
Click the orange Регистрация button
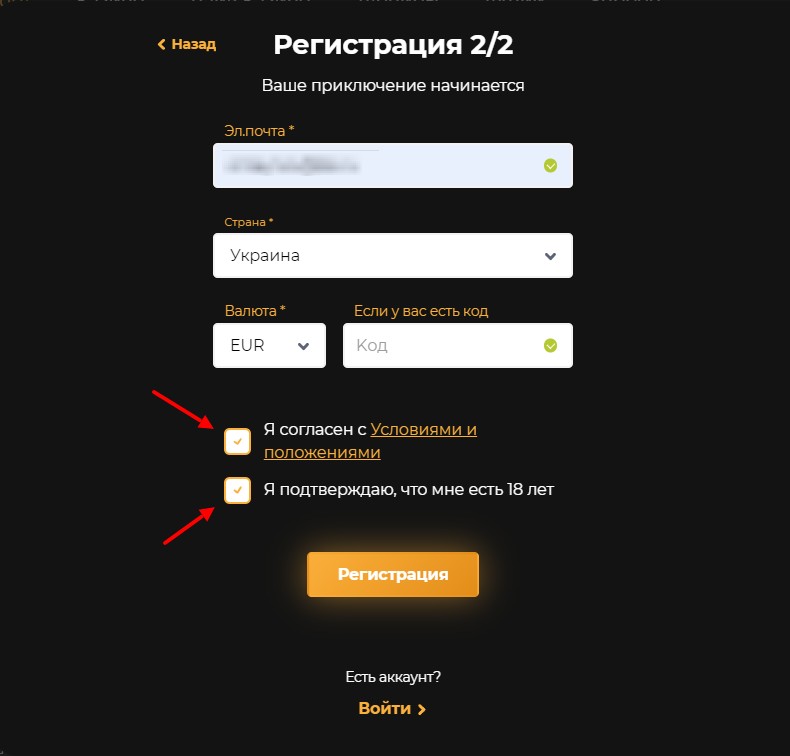click(x=392, y=574)
